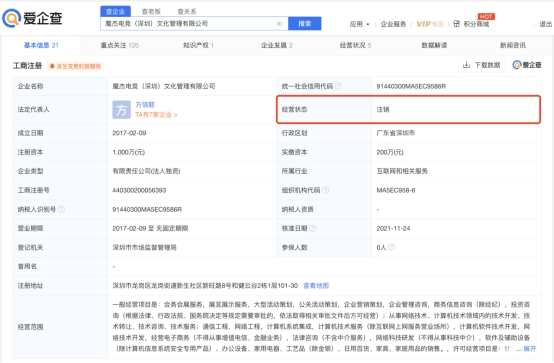
Task: Select the paid-in capital 200万(元)
Action: point(390,152)
